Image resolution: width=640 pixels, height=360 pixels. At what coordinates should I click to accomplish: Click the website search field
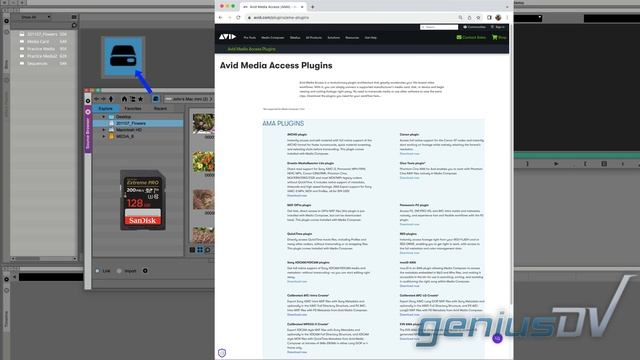[439, 27]
